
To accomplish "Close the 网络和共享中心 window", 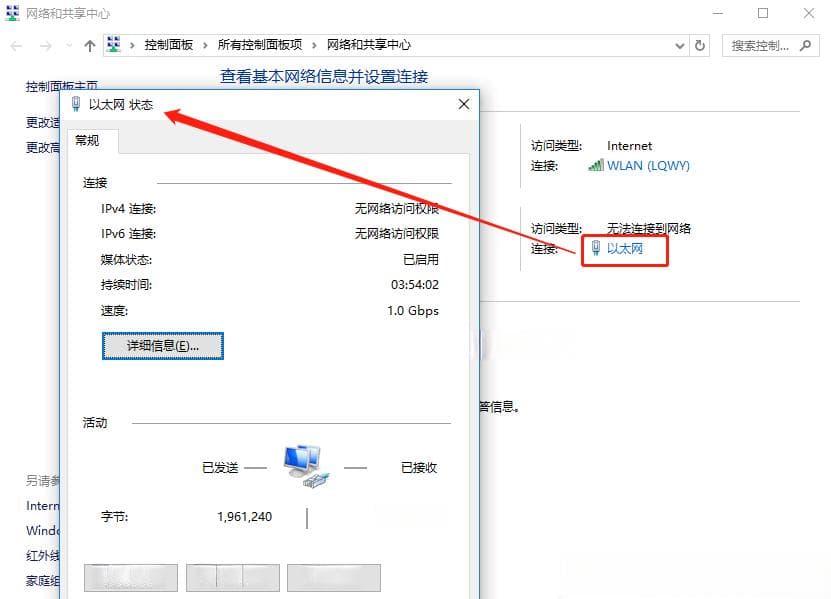I will point(809,13).
